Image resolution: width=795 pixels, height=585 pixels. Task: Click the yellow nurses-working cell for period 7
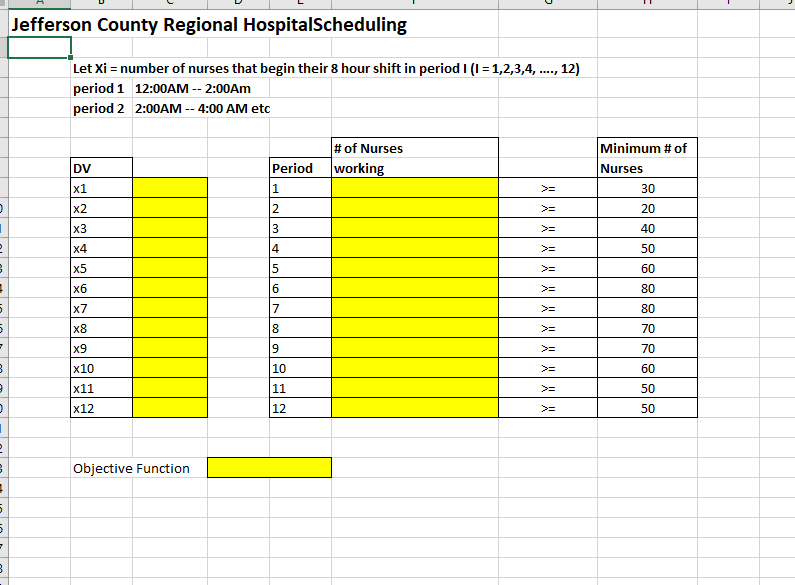pos(415,308)
